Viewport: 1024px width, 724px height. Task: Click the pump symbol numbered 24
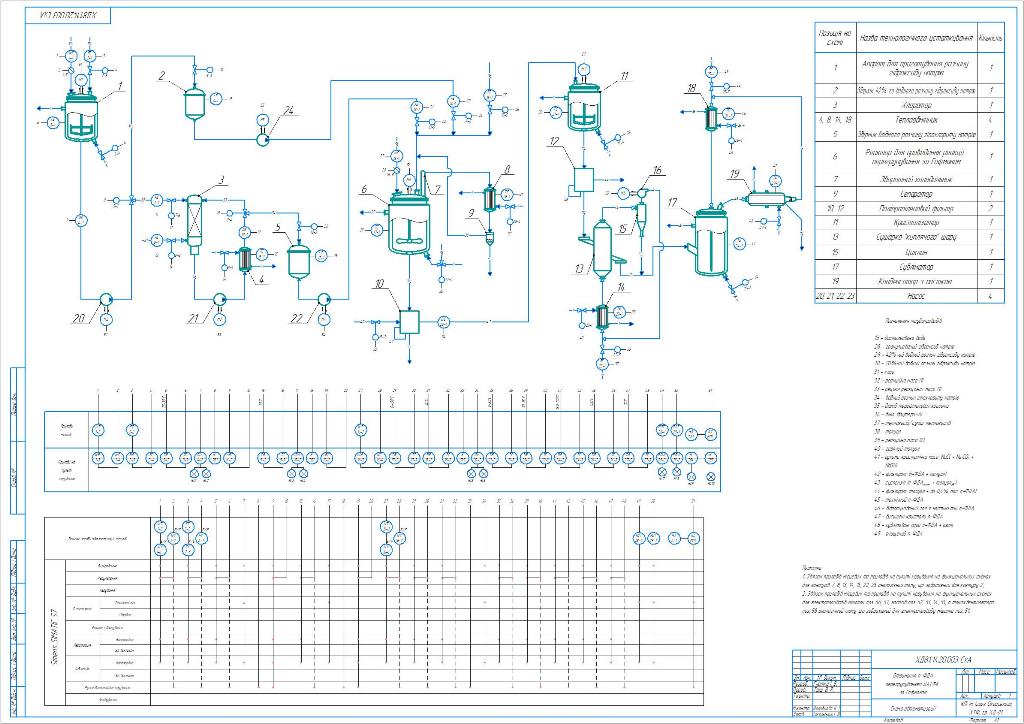(x=262, y=138)
